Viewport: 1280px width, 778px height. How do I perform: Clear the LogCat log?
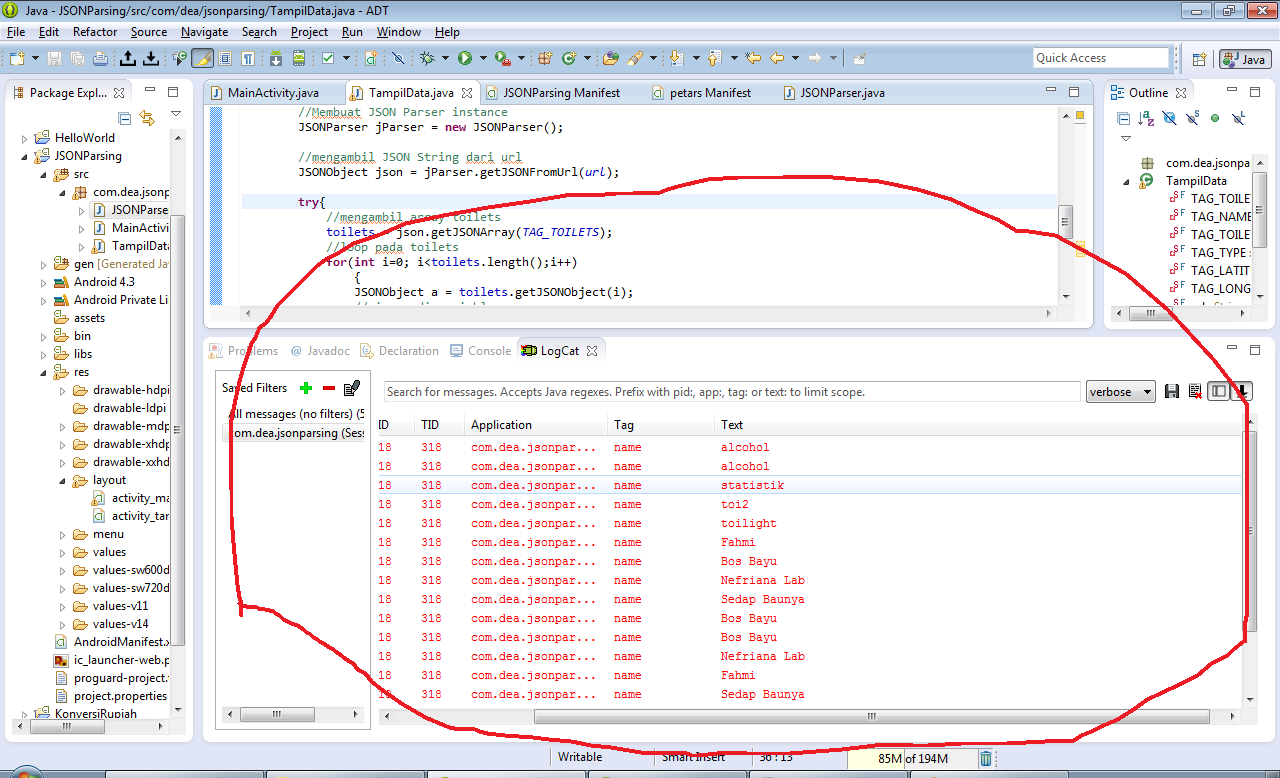coord(1195,391)
